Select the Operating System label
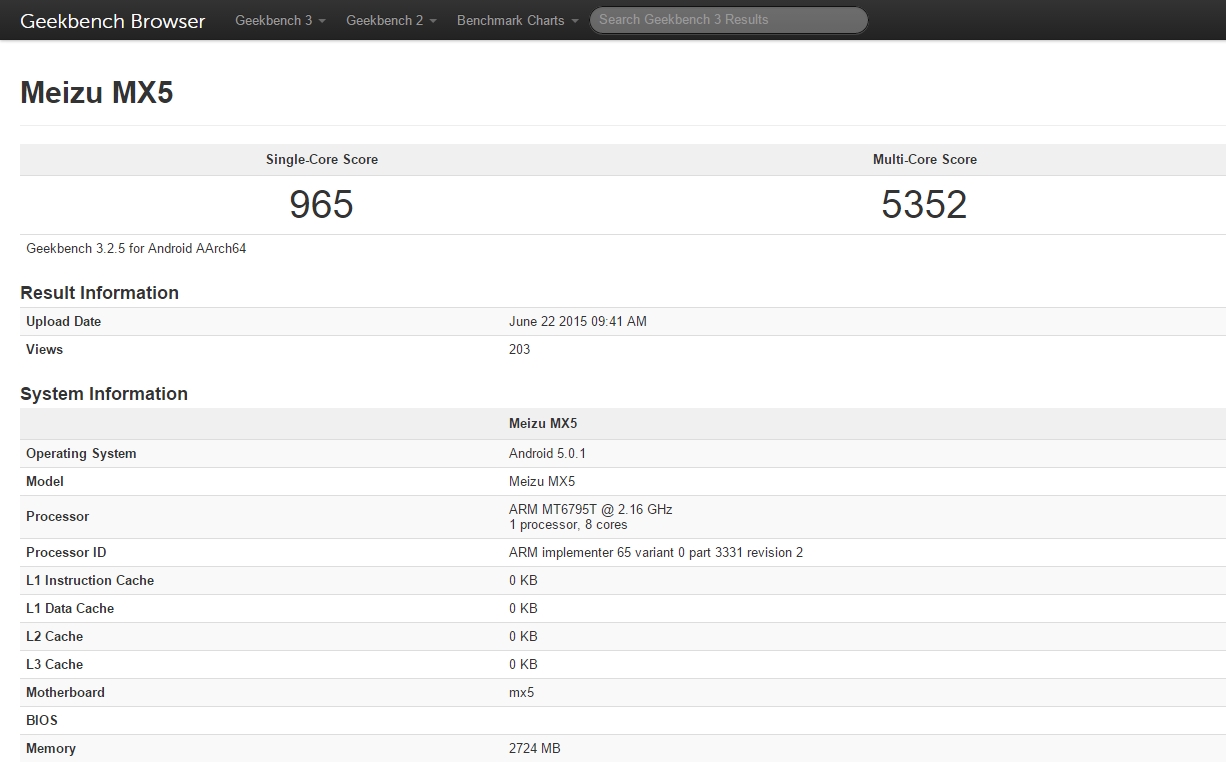 tap(81, 453)
